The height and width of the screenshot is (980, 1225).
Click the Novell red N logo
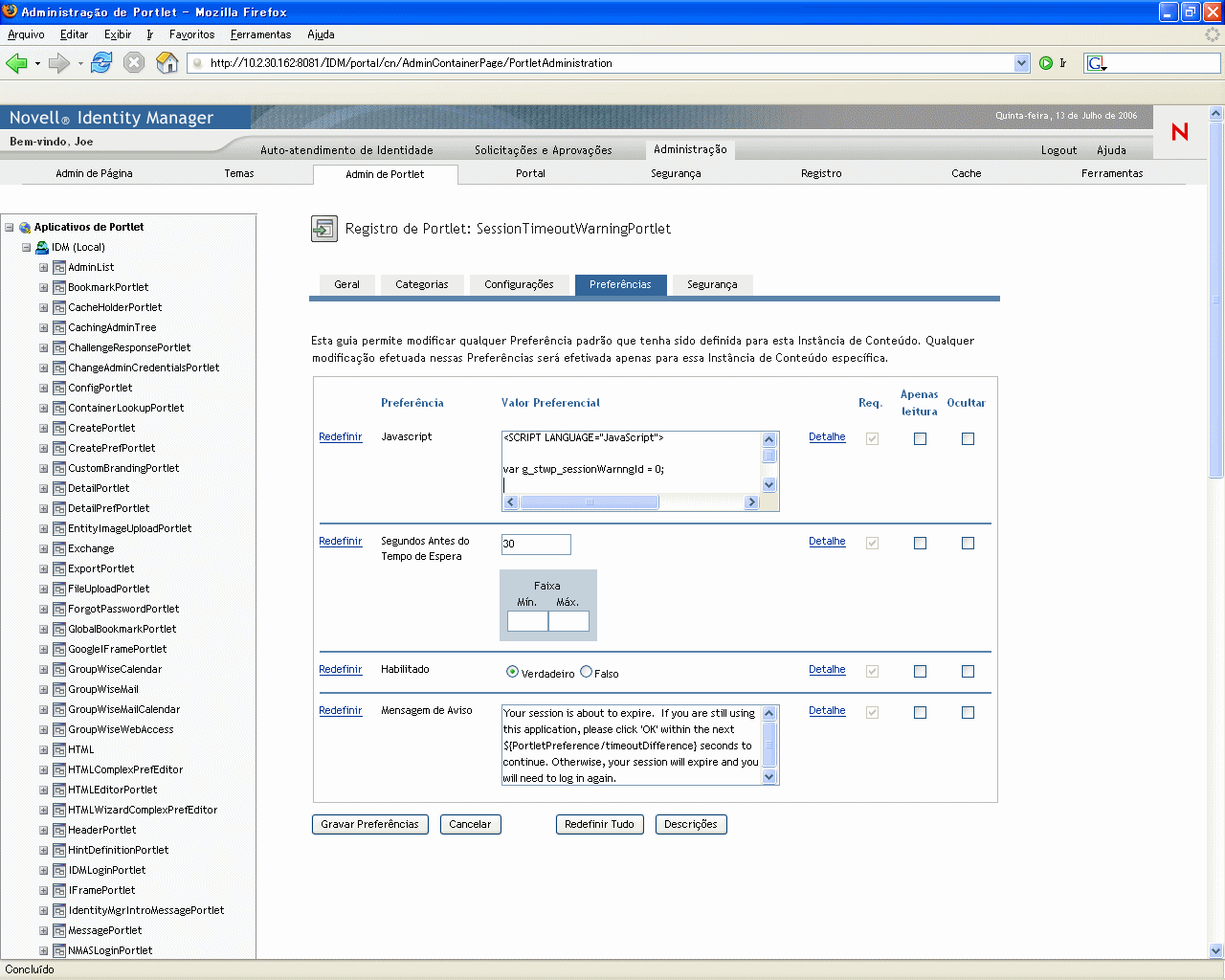pyautogui.click(x=1179, y=132)
